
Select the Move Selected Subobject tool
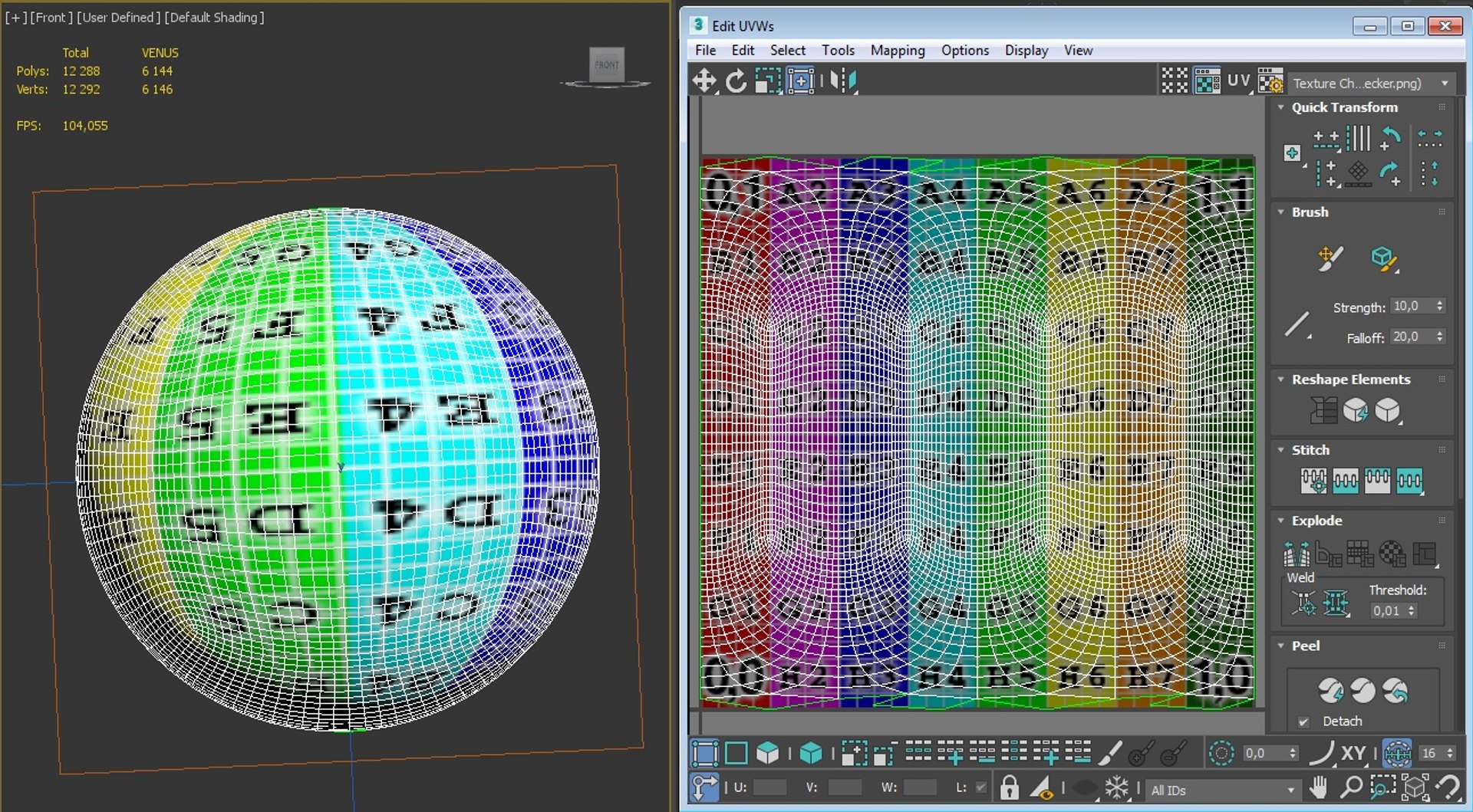coord(704,81)
